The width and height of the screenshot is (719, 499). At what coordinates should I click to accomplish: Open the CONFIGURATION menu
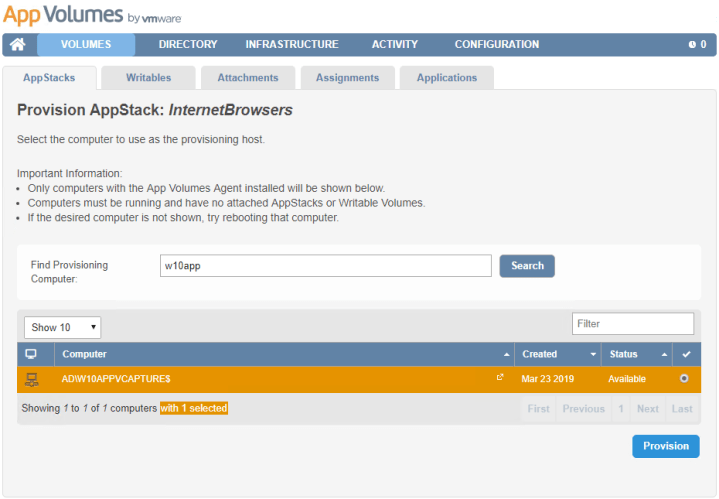tap(497, 44)
